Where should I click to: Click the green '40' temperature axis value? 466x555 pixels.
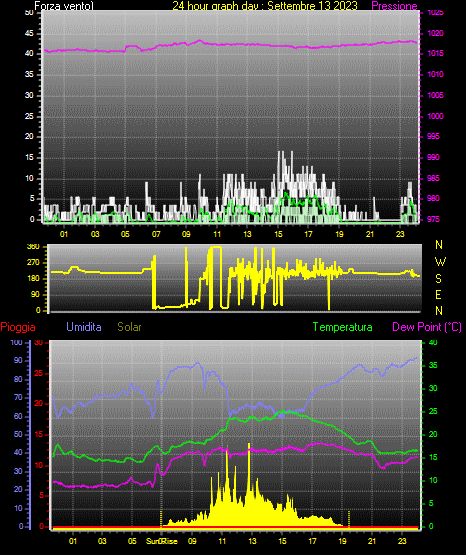coord(433,342)
